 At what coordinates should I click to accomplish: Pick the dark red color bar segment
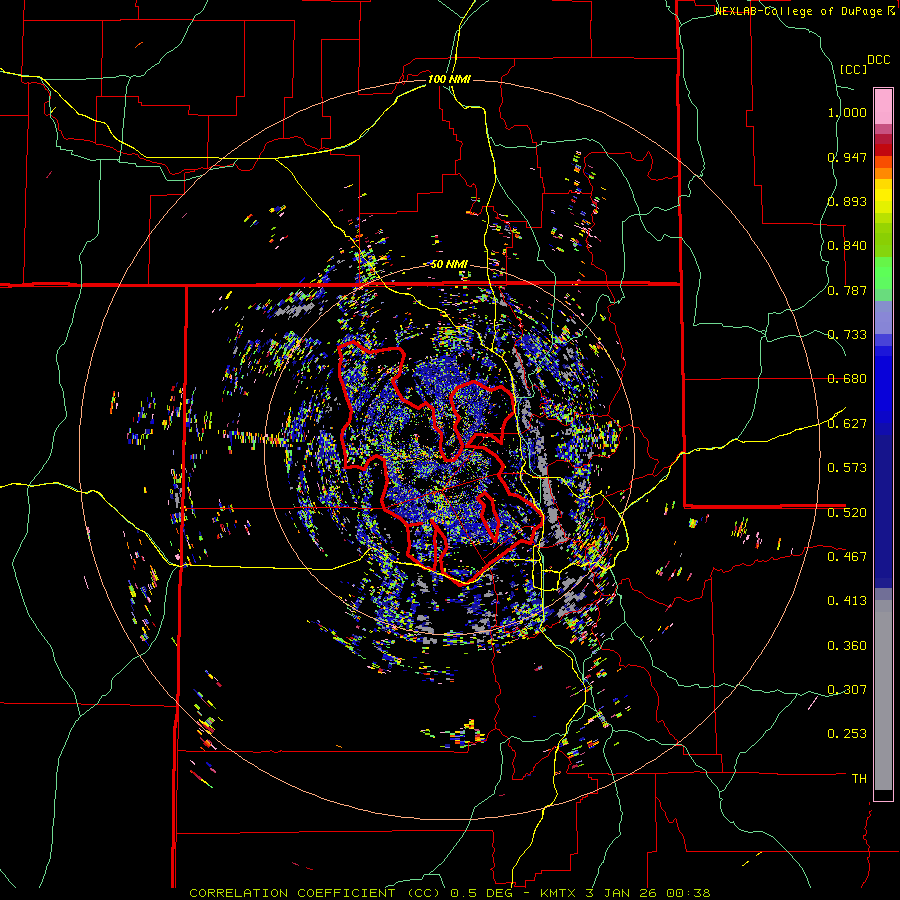click(883, 150)
